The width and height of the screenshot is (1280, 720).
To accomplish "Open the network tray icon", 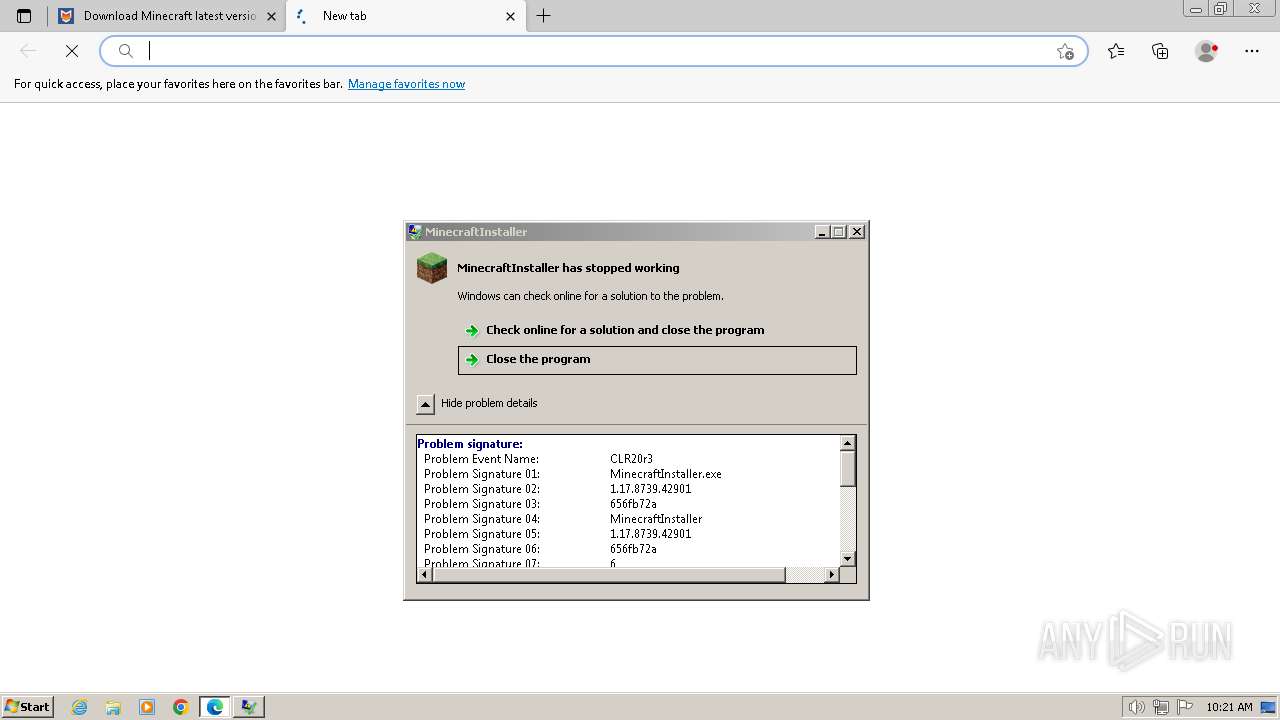I will click(x=1161, y=707).
